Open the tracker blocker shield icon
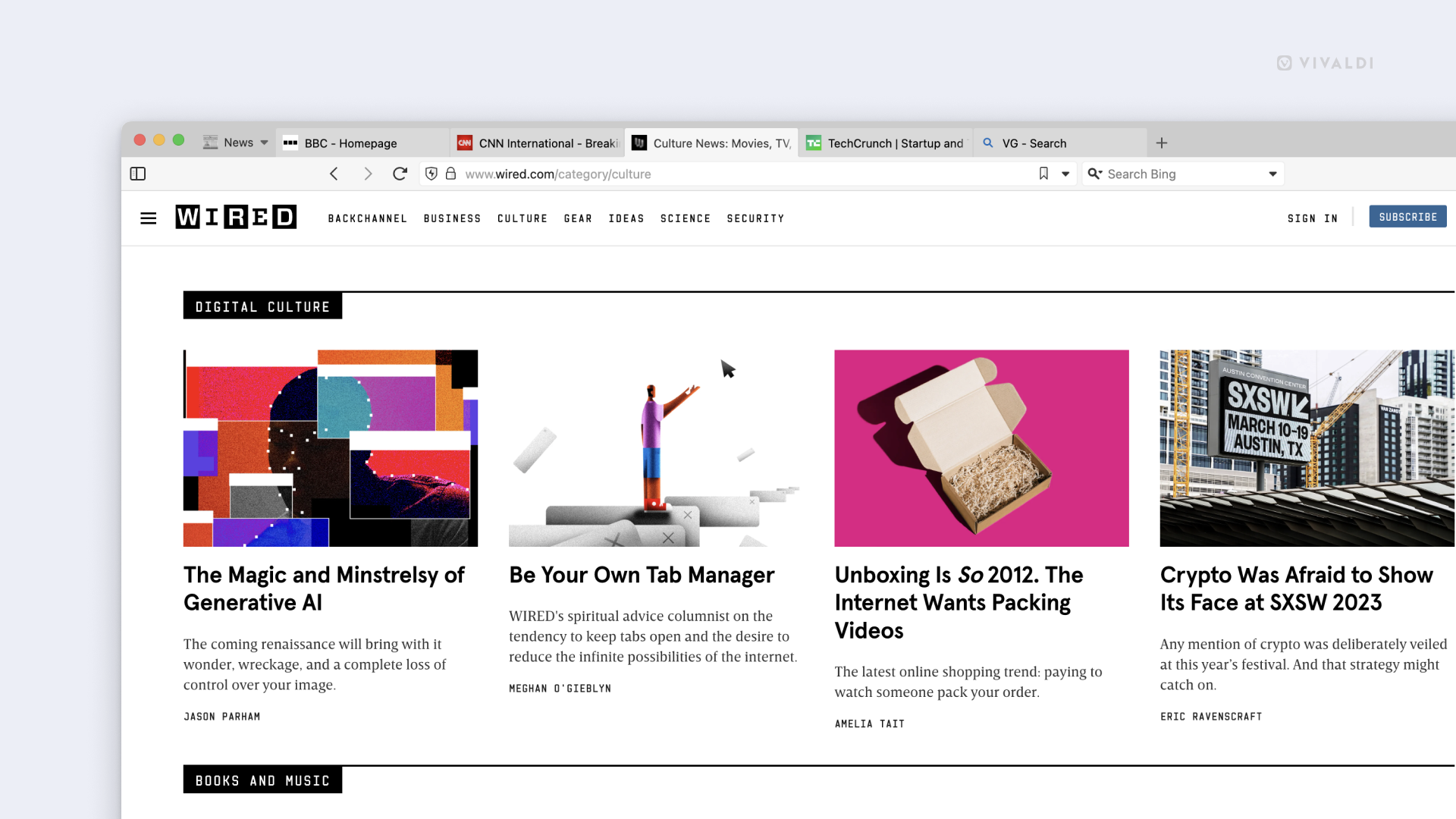Viewport: 1456px width, 819px height. [431, 174]
